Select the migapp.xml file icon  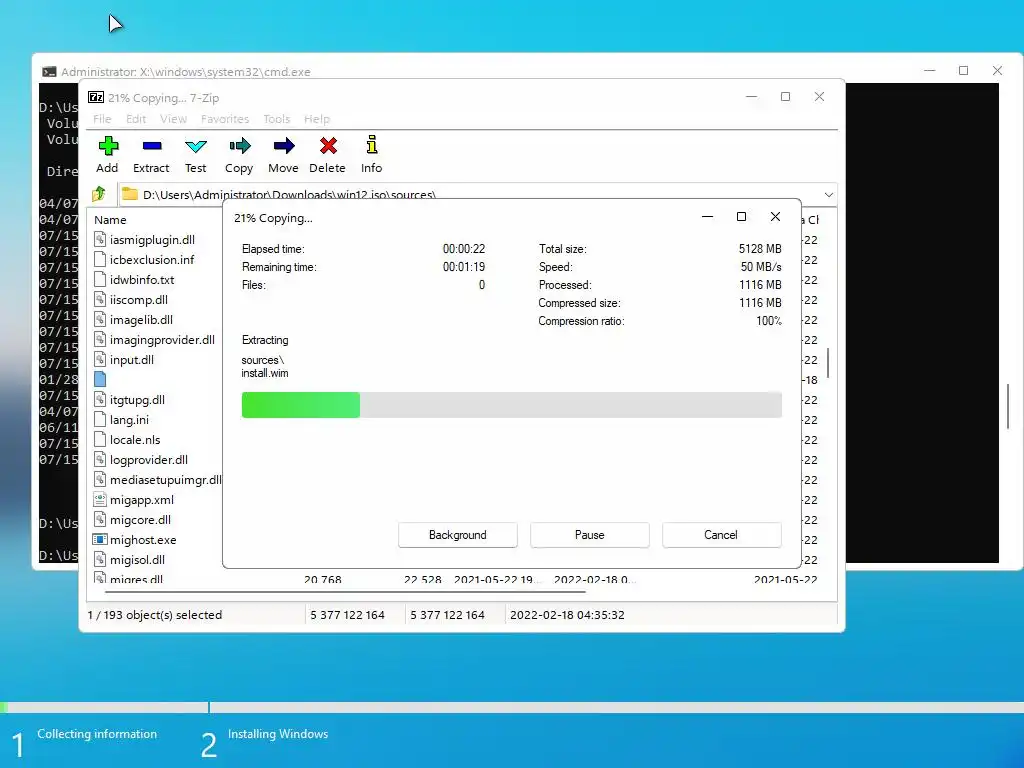[100, 500]
